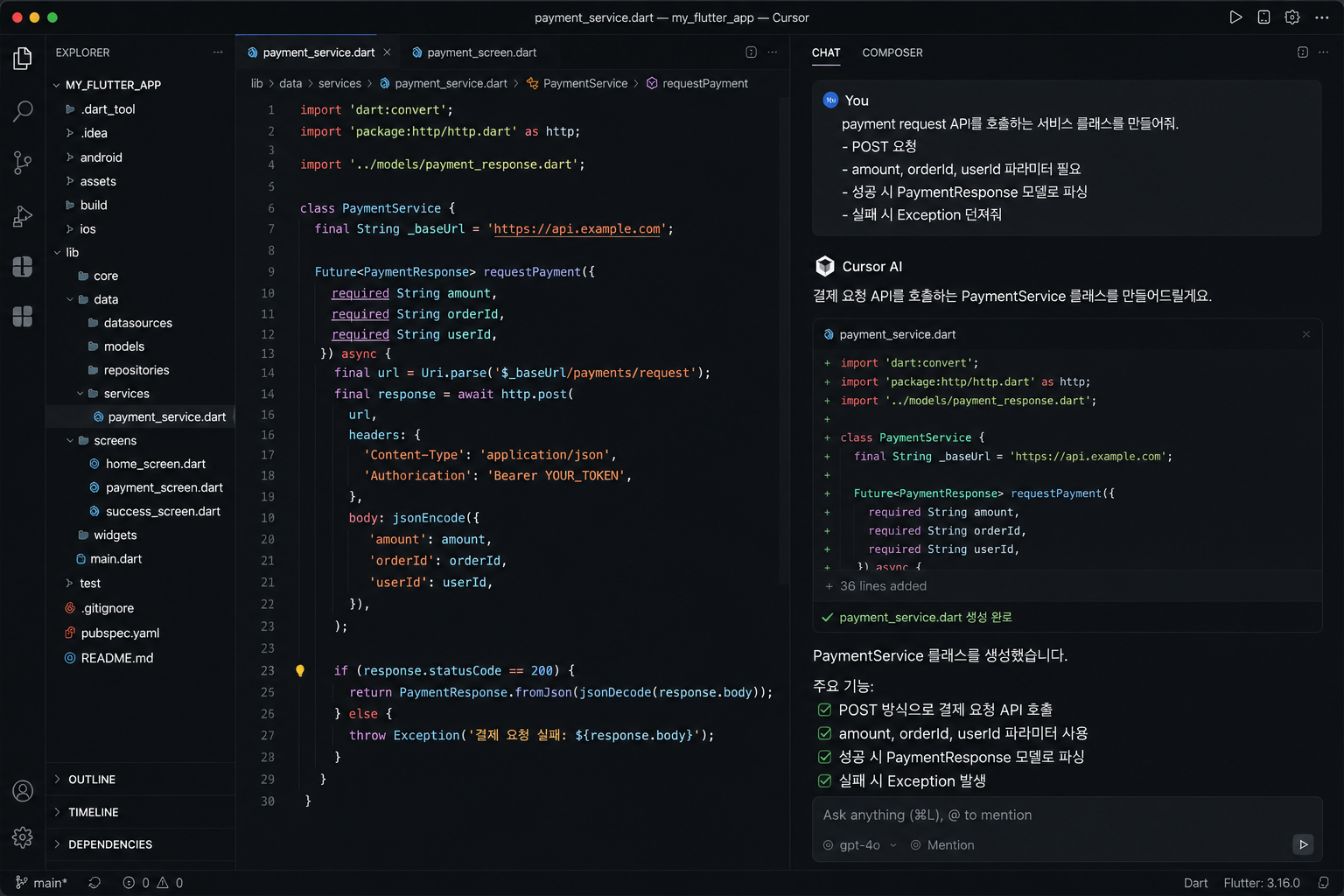The width and height of the screenshot is (1344, 896).
Task: Open the gpt-4o model dropdown
Action: click(860, 845)
